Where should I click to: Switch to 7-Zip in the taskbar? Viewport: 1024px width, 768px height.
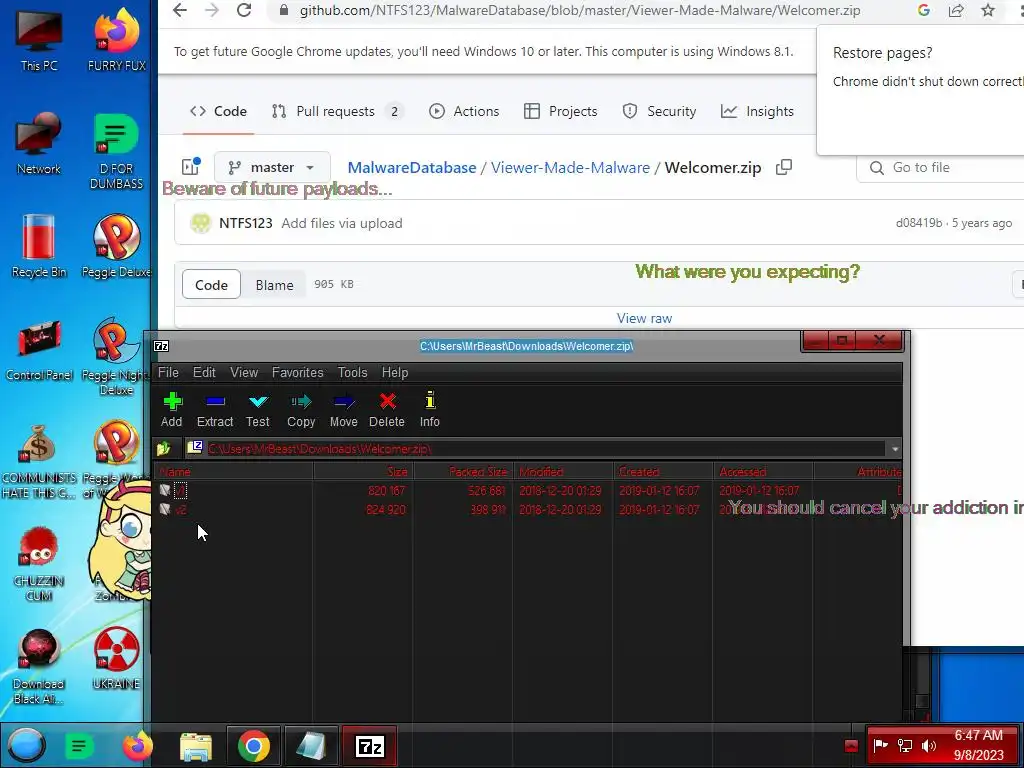[x=370, y=746]
